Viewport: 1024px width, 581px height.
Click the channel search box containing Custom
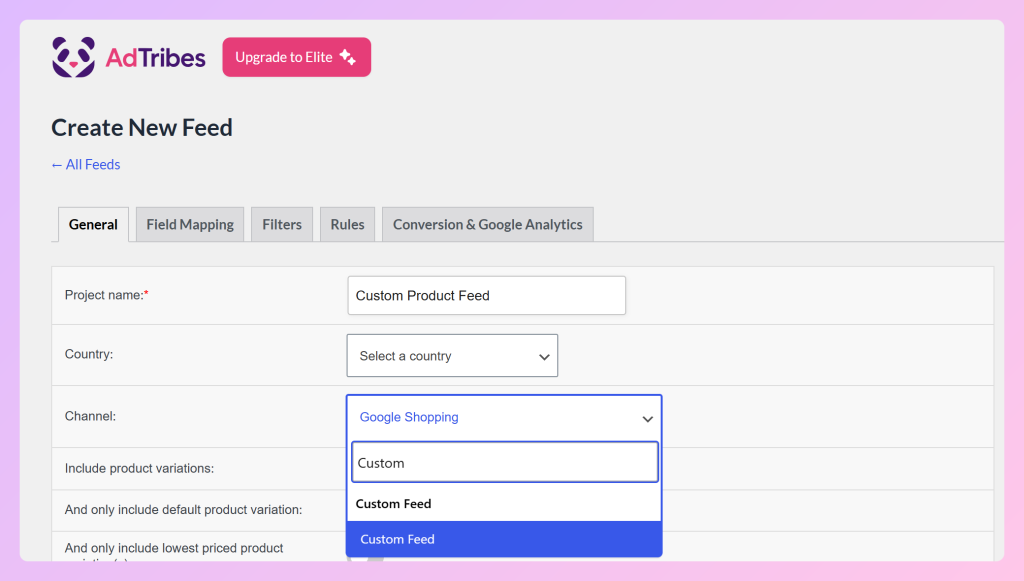pyautogui.click(x=505, y=462)
